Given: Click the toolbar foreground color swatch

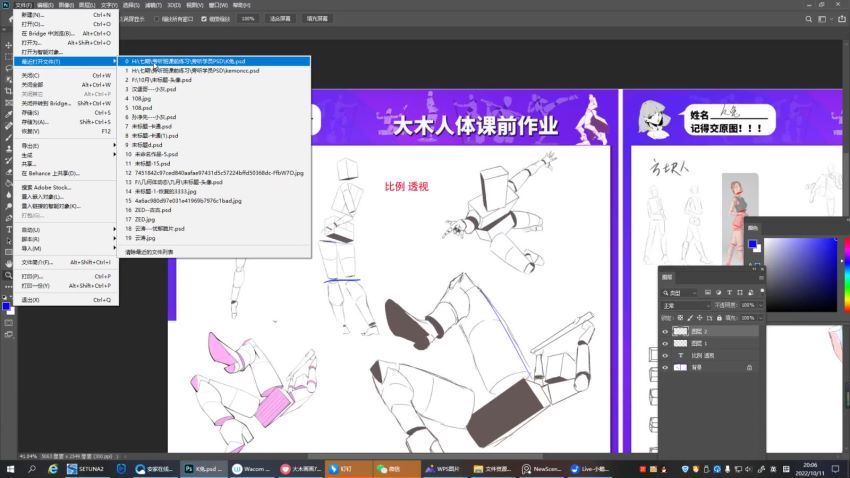Looking at the screenshot, I should pos(6,306).
